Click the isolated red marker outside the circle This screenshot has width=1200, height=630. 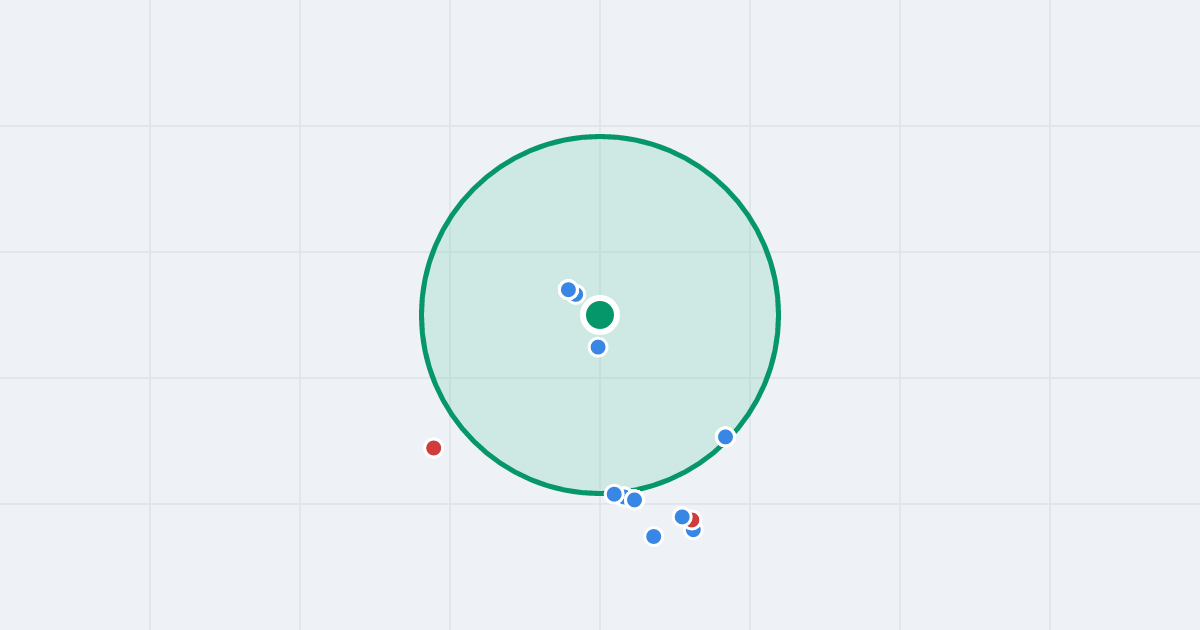point(433,448)
